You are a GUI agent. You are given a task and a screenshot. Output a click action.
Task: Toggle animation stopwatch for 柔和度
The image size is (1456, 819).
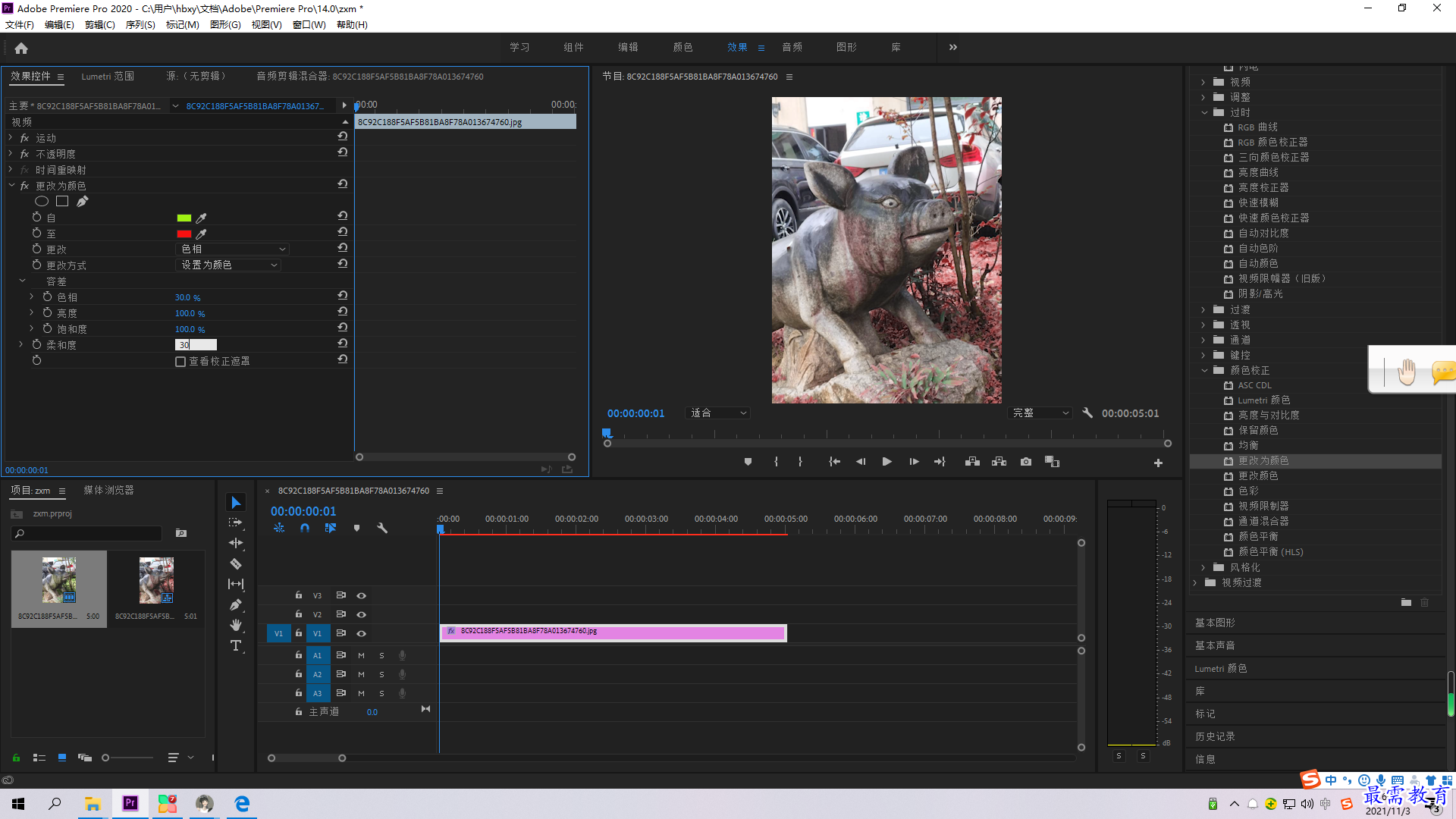36,344
